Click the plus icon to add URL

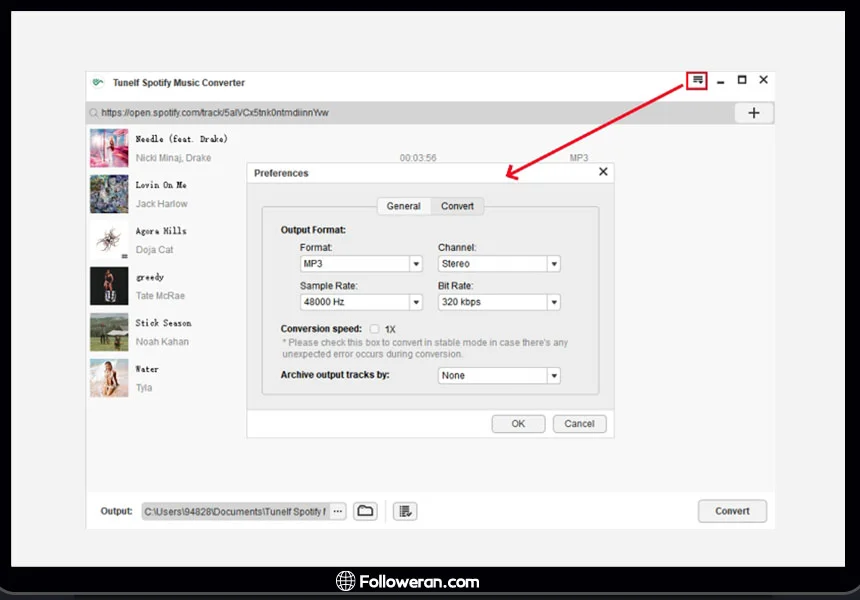point(754,113)
